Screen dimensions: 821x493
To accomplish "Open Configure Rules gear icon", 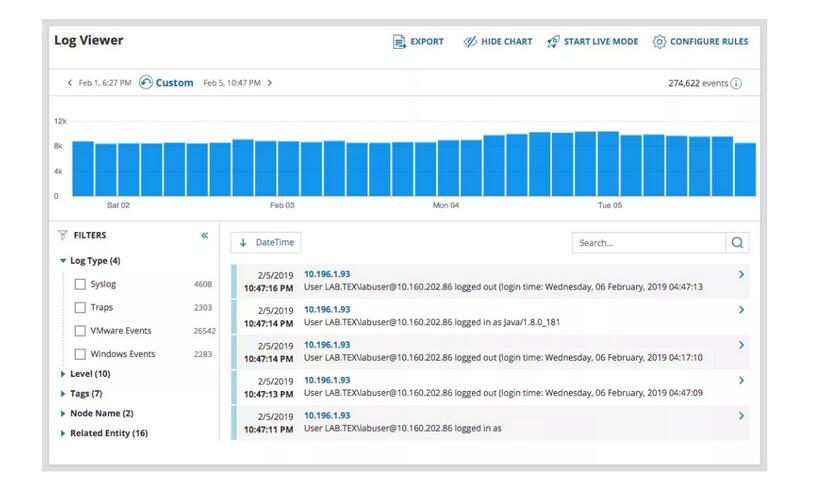I will click(659, 42).
